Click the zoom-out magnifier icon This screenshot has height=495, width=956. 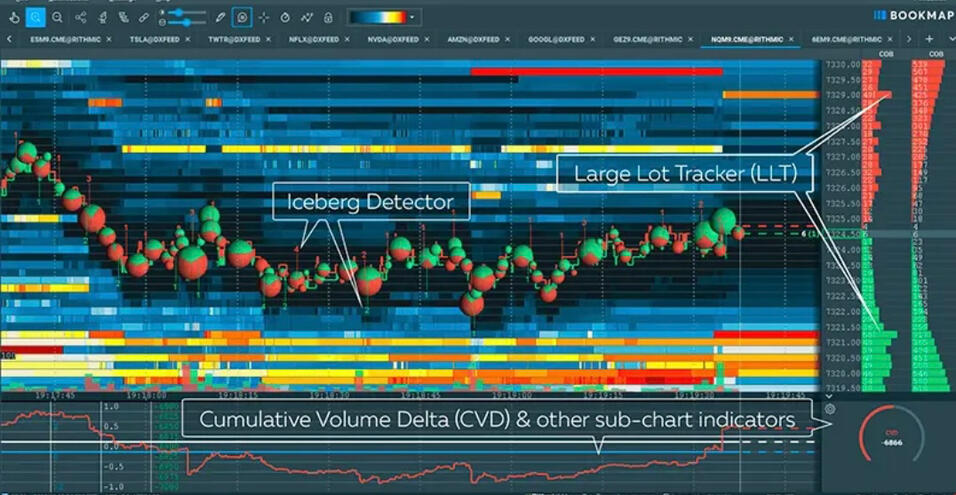click(57, 17)
